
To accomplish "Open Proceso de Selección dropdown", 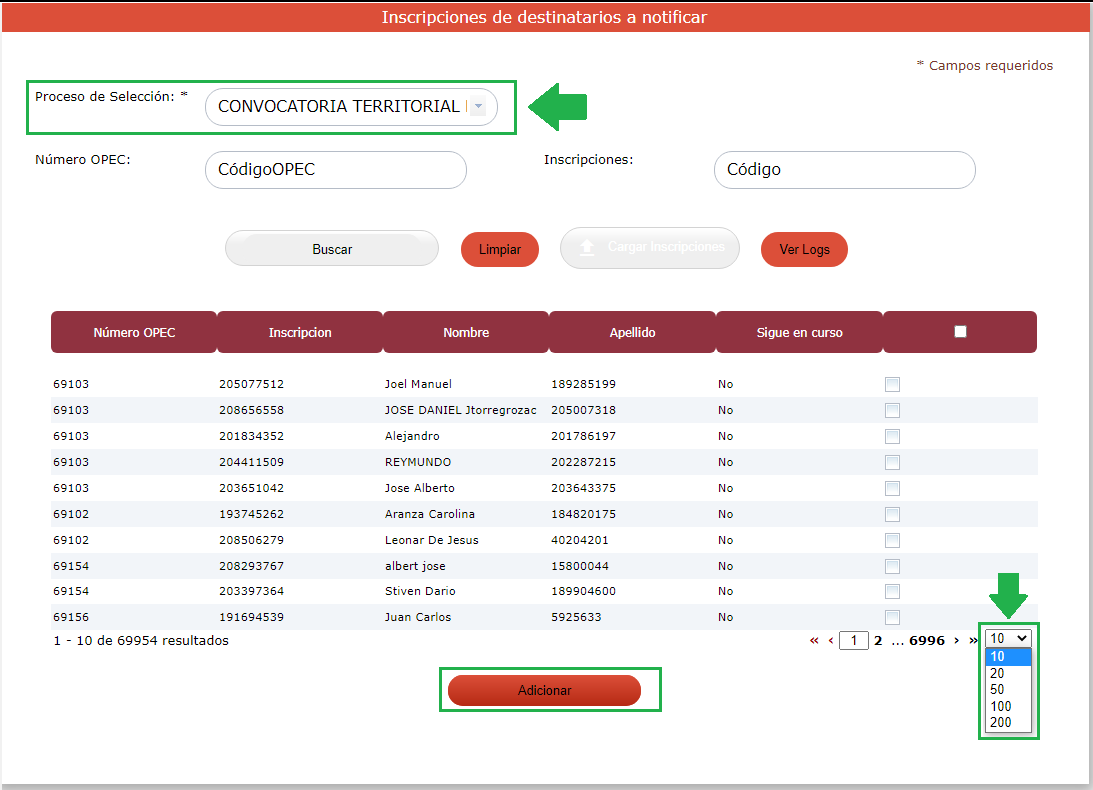I will point(478,107).
